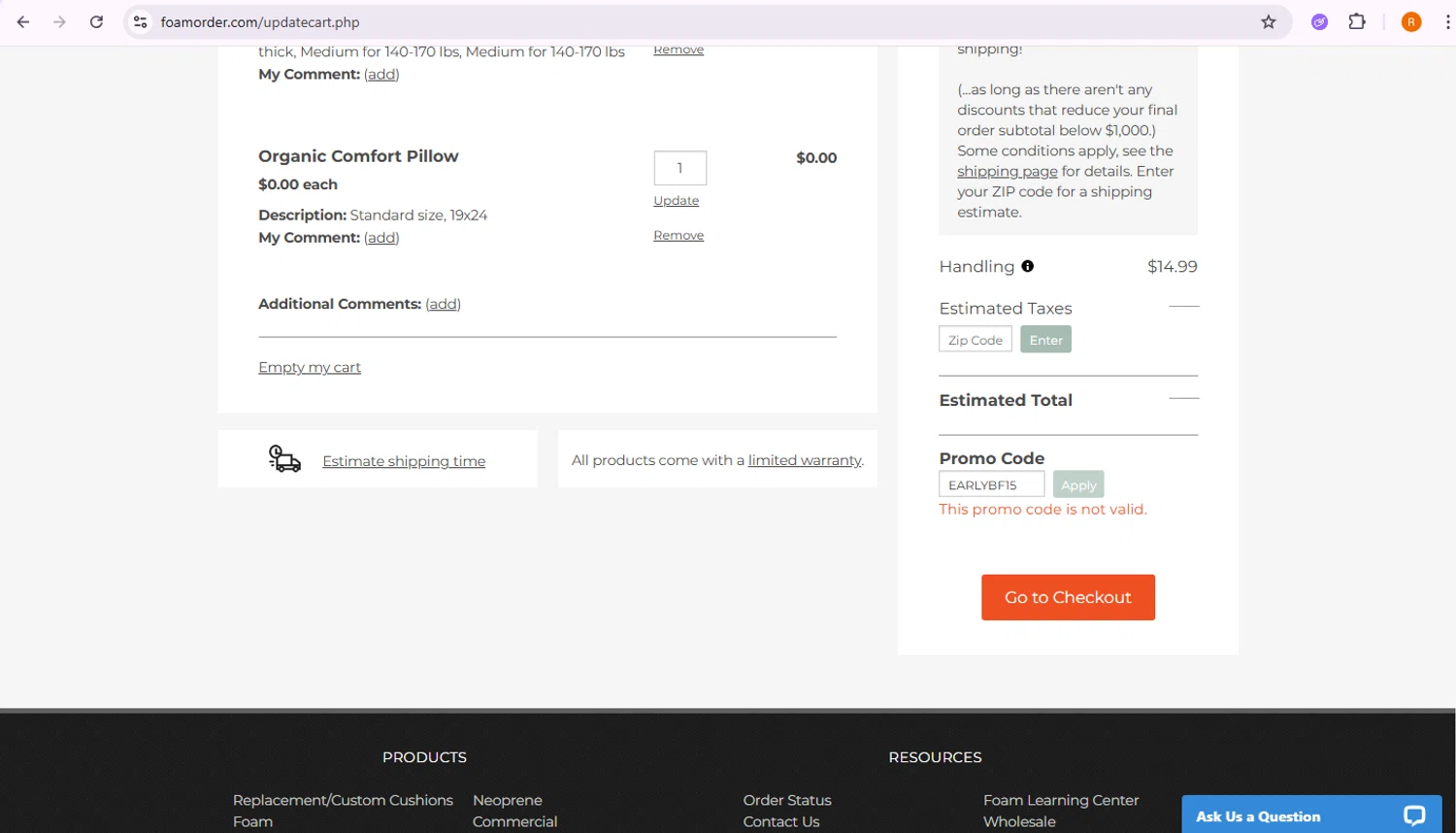Click the Estimated Total label
Image resolution: width=1456 pixels, height=833 pixels.
click(1006, 400)
